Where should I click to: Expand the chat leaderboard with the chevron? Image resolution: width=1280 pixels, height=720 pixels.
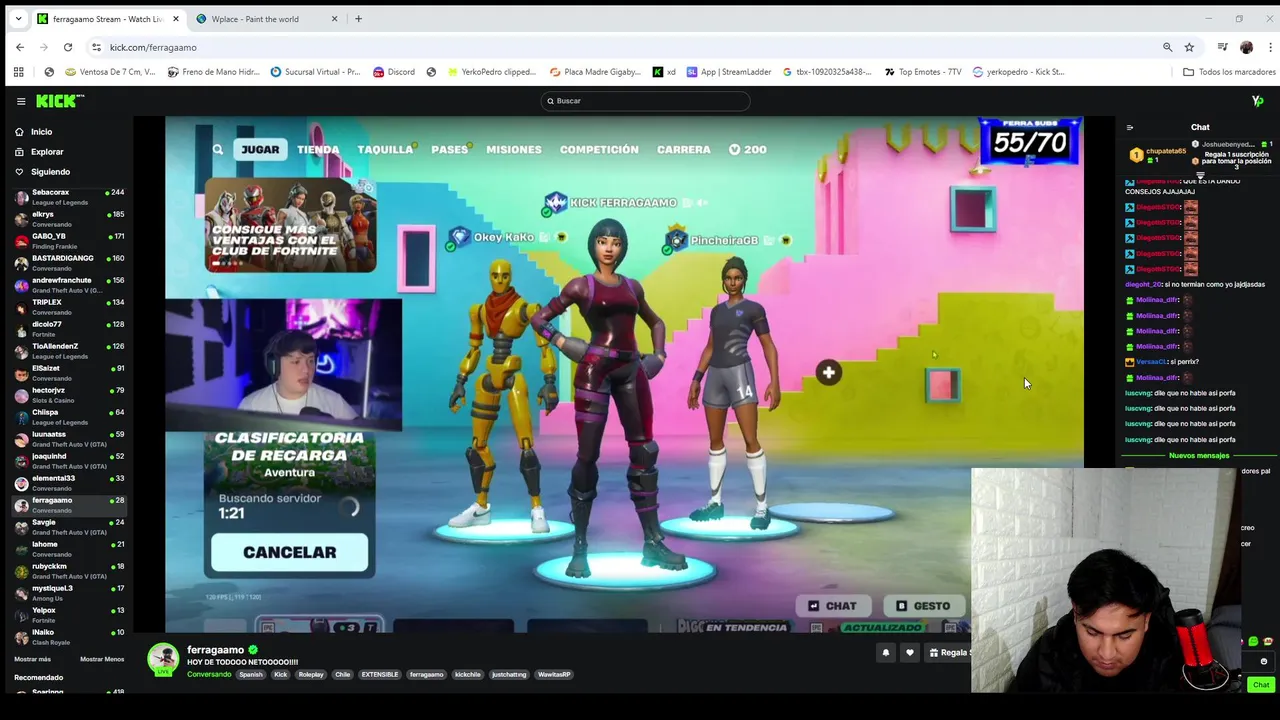(1200, 175)
